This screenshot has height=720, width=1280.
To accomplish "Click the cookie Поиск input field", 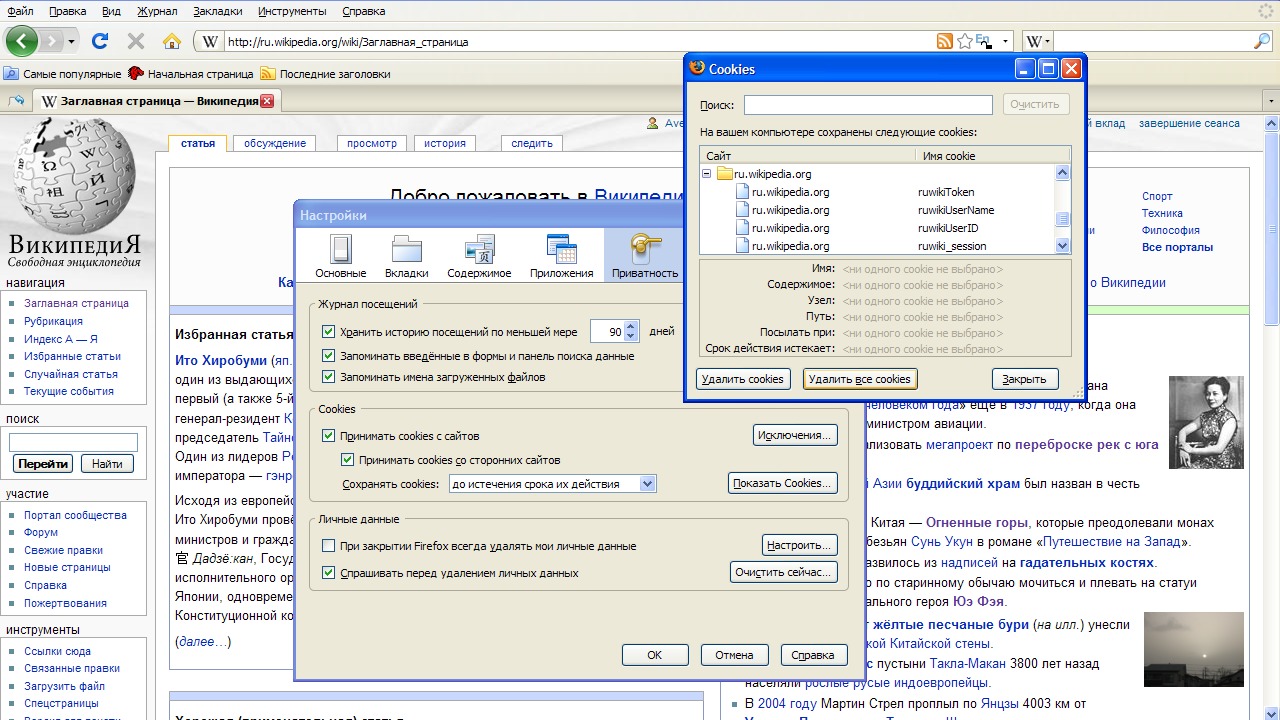I will click(867, 105).
